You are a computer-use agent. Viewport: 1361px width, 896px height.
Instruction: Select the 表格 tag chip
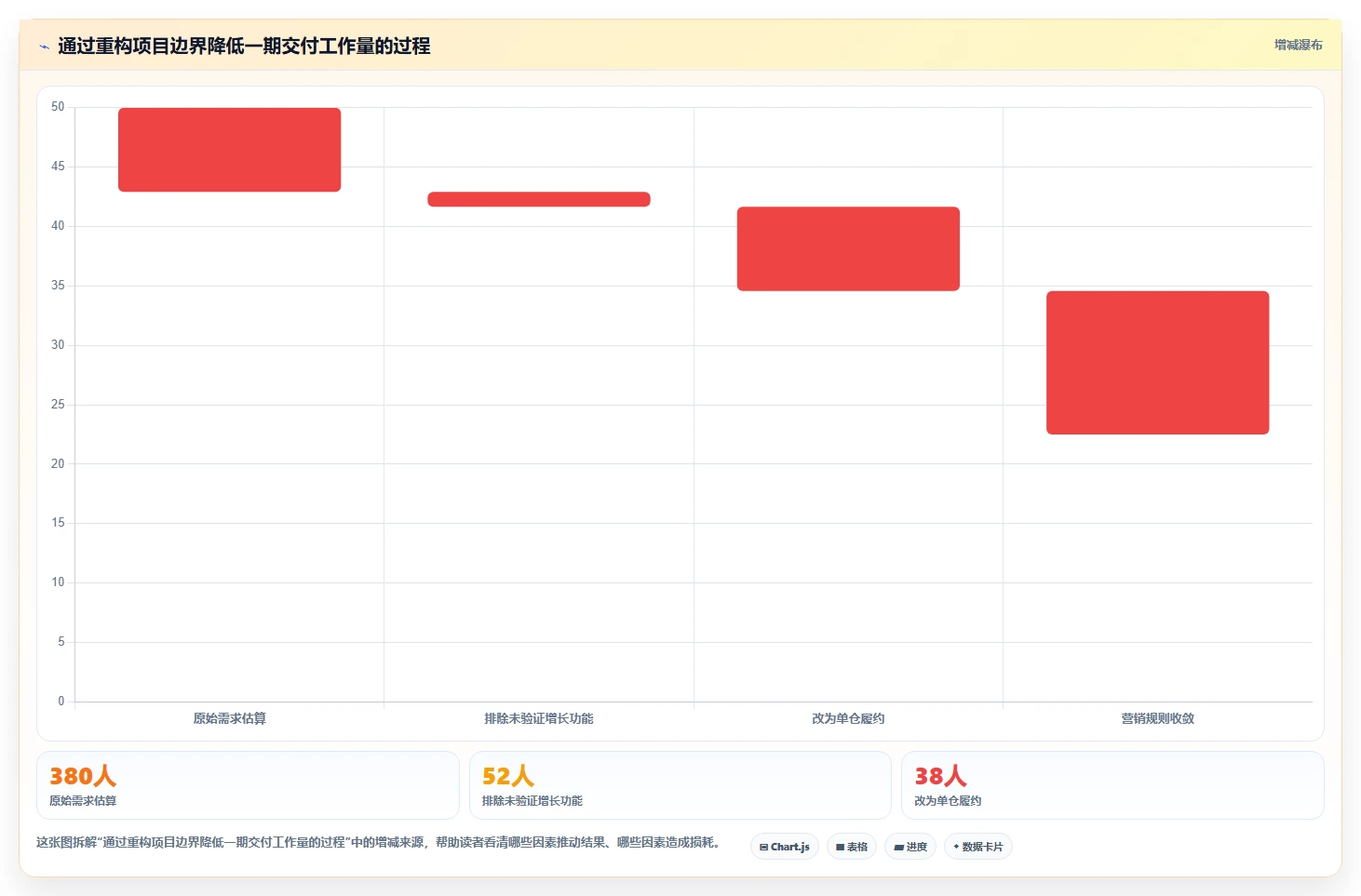pos(852,847)
